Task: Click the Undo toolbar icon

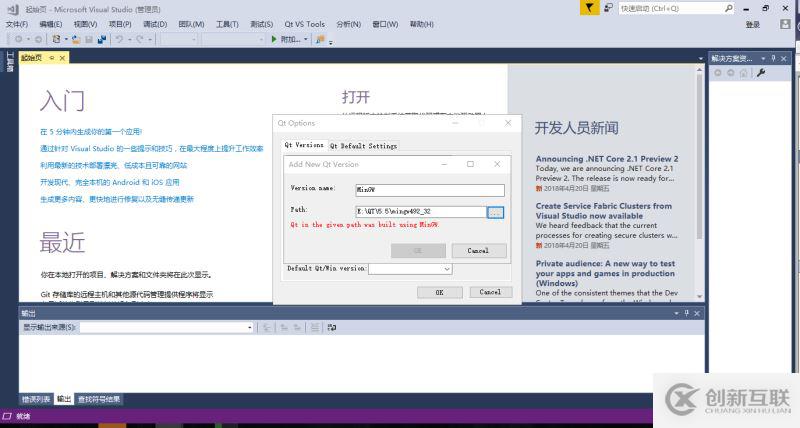Action: (119, 39)
